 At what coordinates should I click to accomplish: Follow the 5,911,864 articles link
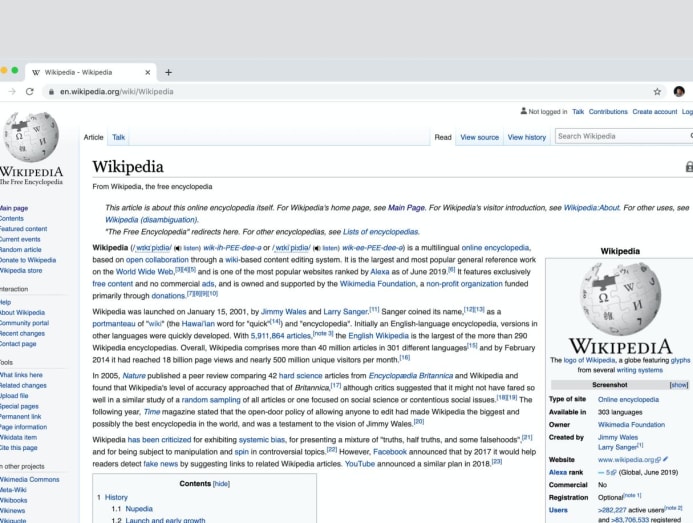(281, 336)
